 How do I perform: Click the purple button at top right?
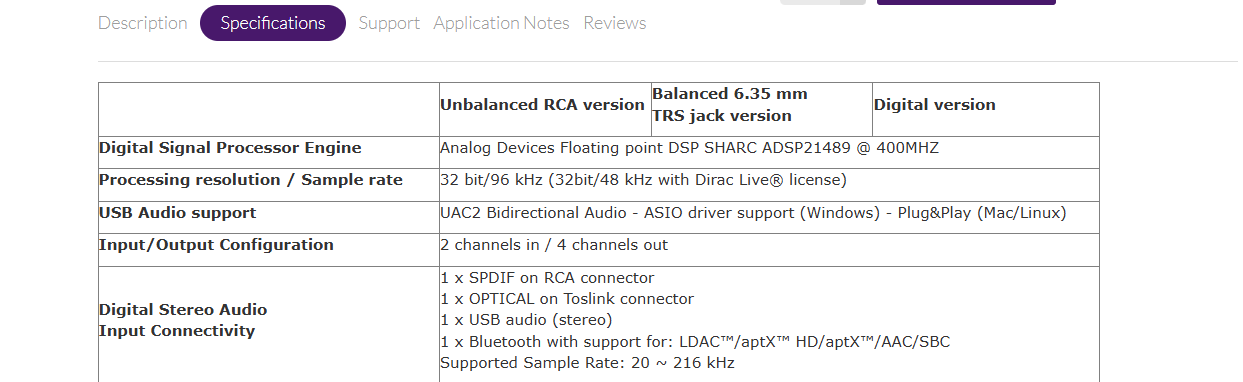point(966,2)
